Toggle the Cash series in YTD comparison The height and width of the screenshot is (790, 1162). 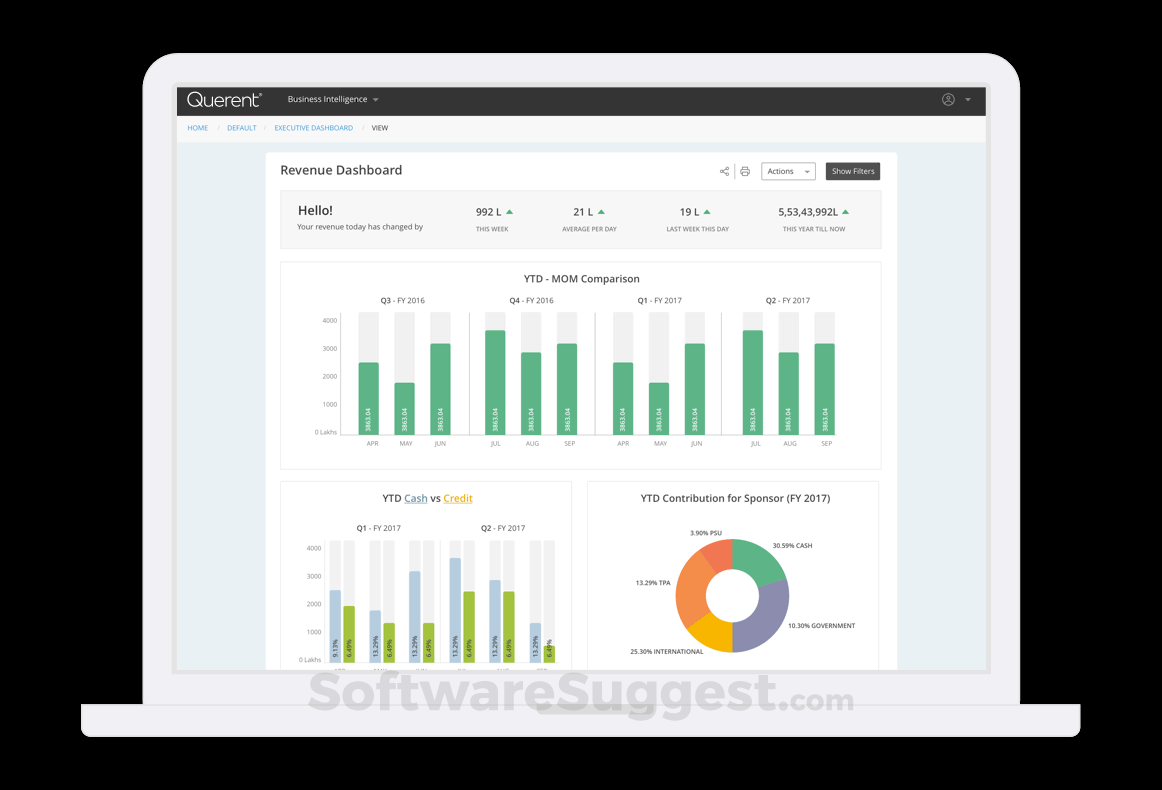[416, 498]
